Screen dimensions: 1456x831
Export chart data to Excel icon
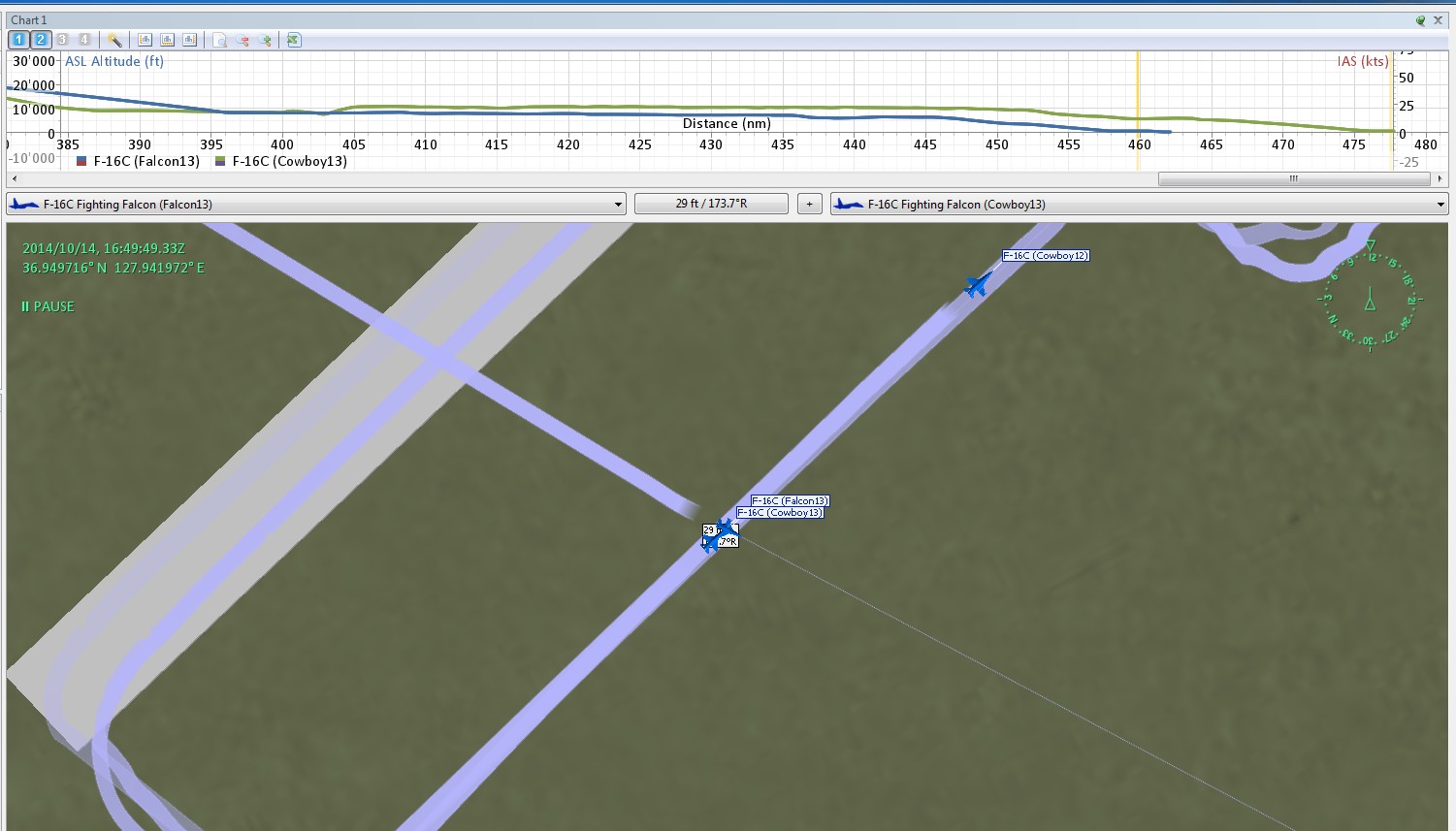294,40
